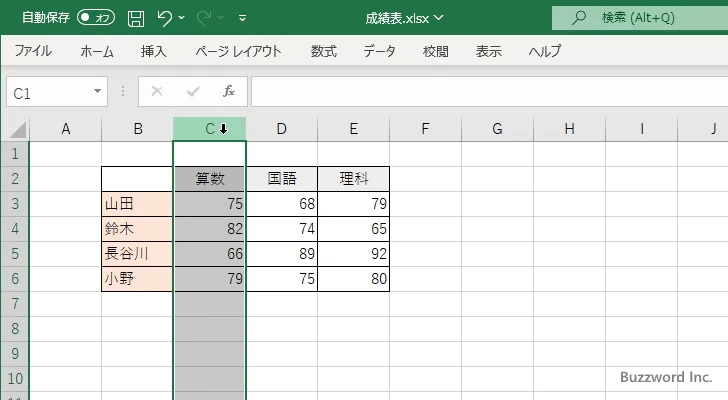
Task: Open the 表示 tab
Action: 488,51
